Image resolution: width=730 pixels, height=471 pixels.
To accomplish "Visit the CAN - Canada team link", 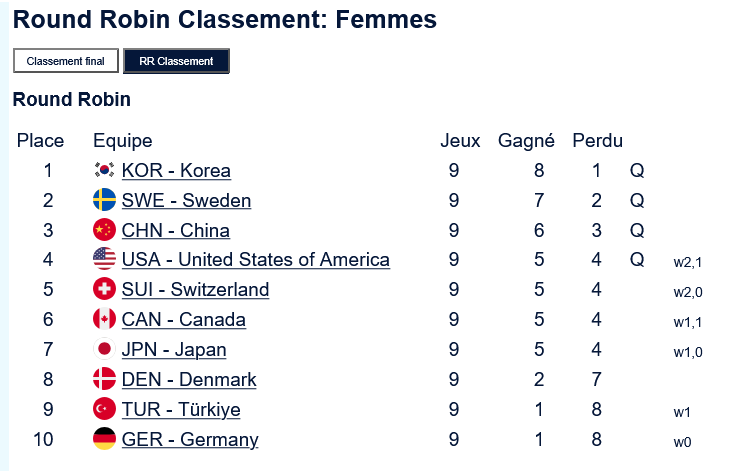I will (x=183, y=320).
